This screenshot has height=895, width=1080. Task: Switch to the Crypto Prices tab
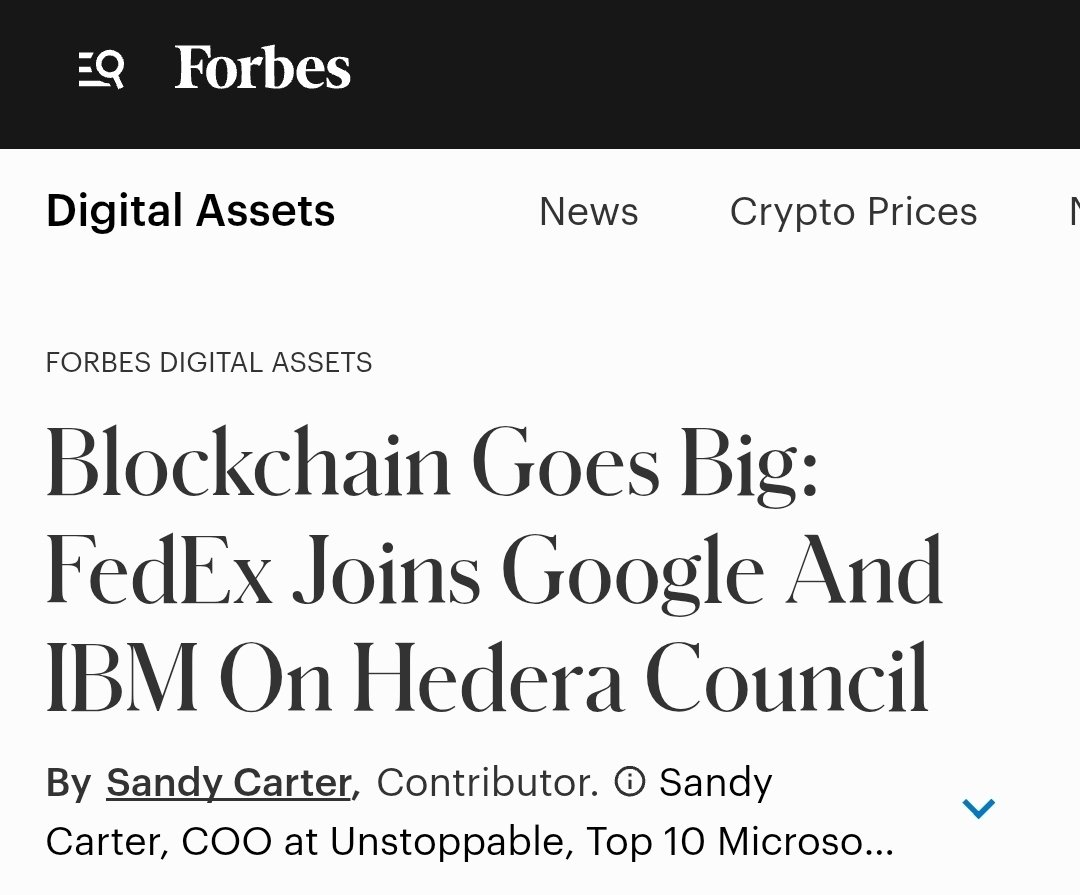click(853, 212)
